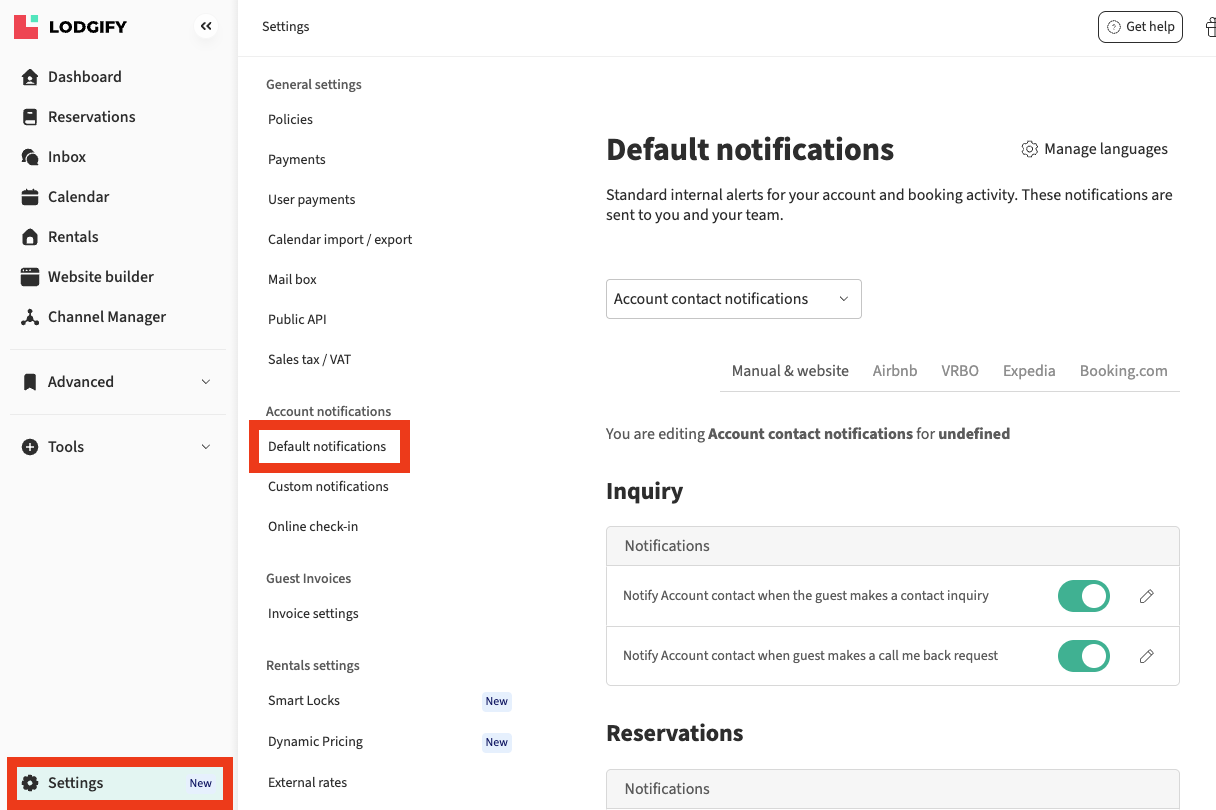
Task: Open Custom notifications settings
Action: tap(328, 486)
